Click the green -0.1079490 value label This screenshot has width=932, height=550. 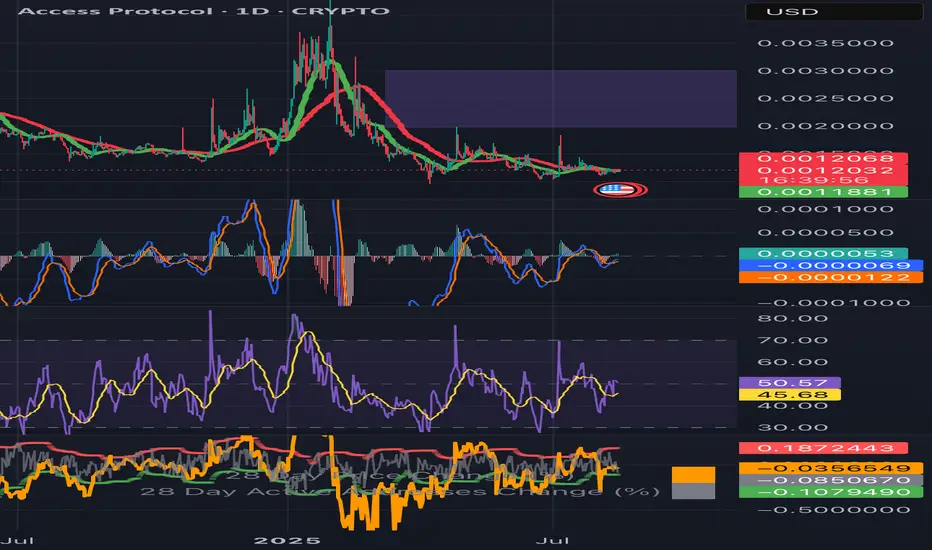830,492
